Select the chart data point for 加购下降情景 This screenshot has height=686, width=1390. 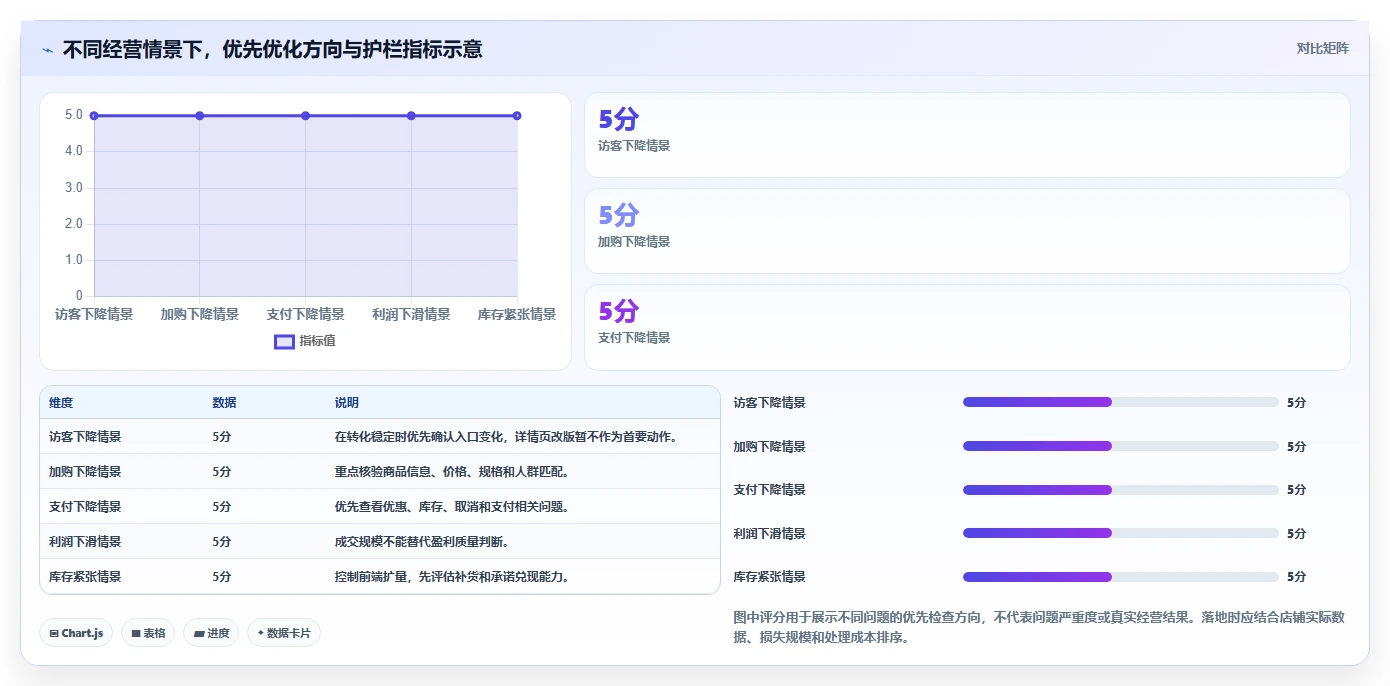[200, 116]
